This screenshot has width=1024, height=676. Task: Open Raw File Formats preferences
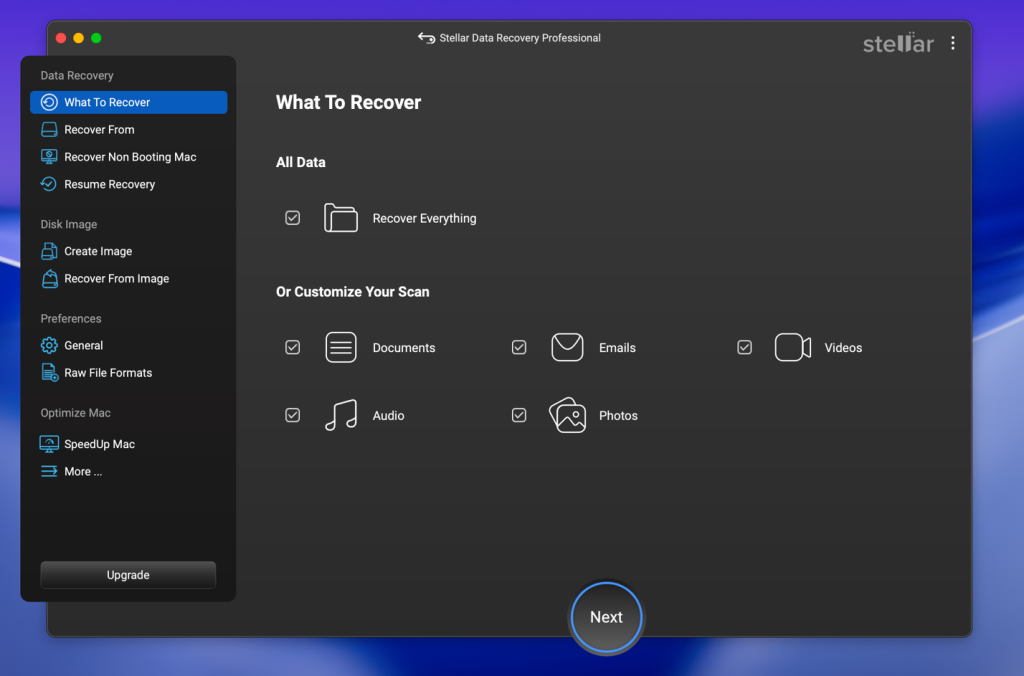[108, 373]
